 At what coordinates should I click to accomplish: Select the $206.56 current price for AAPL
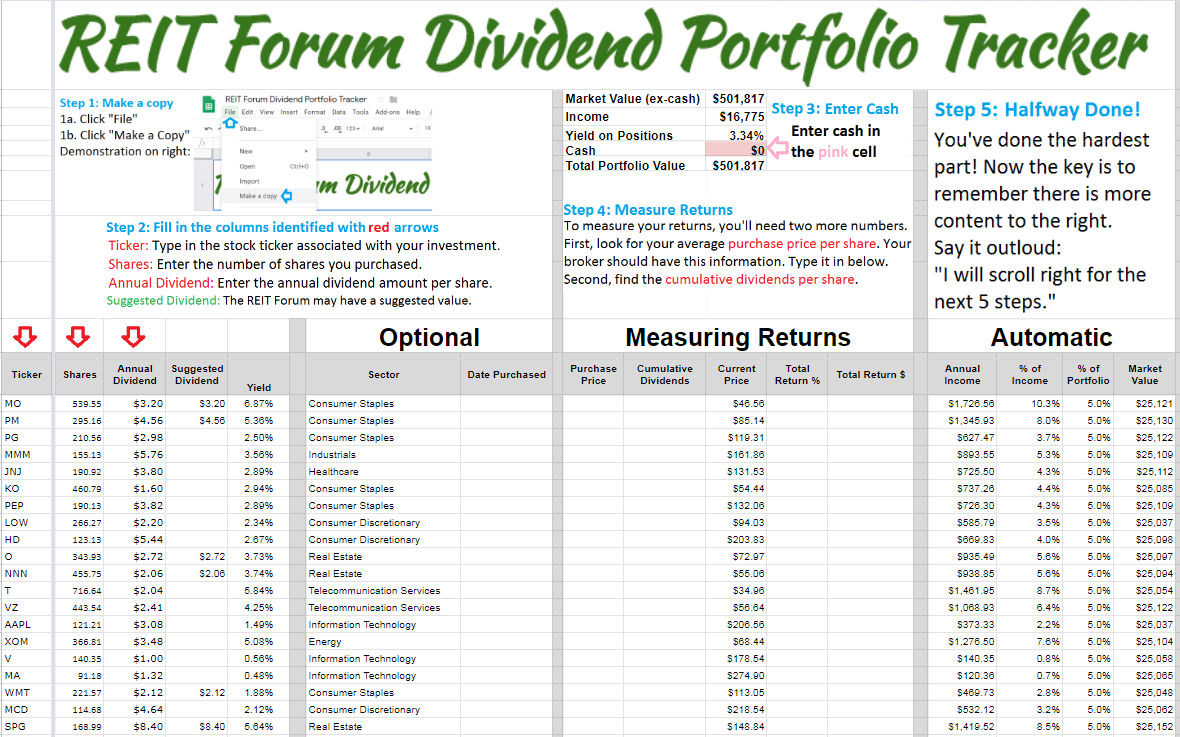pyautogui.click(x=736, y=625)
